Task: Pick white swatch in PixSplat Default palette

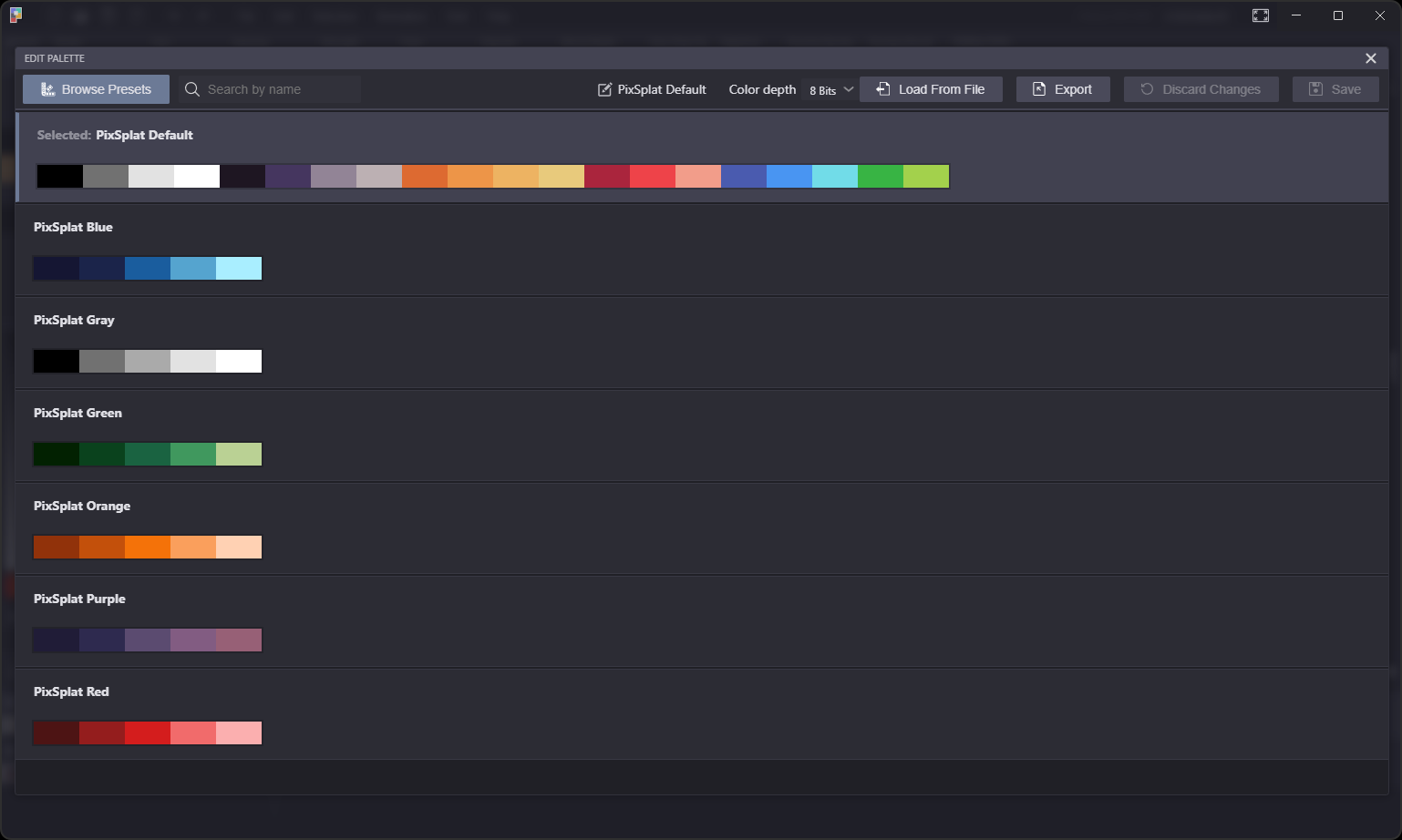Action: tap(197, 177)
